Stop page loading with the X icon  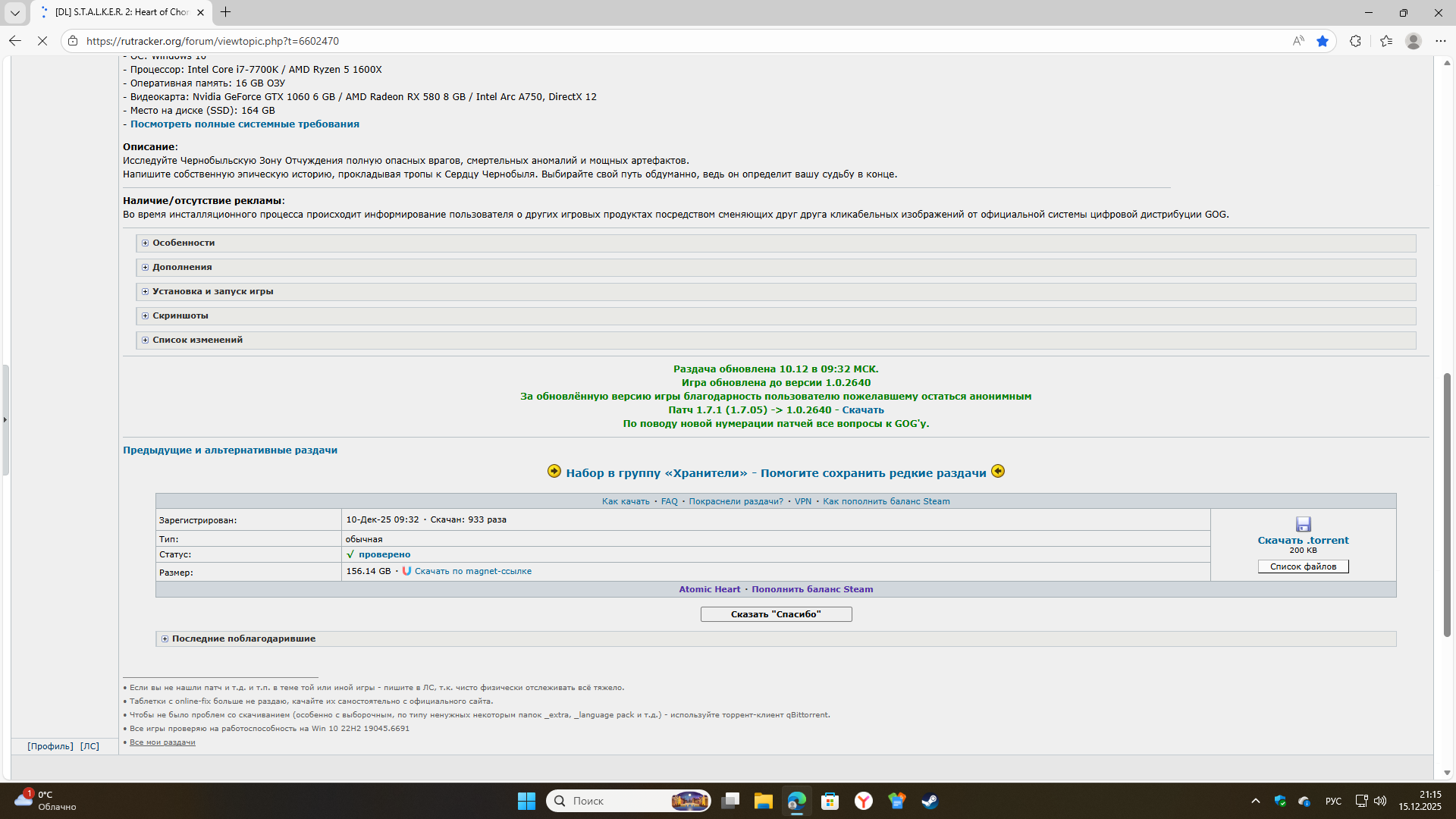click(x=42, y=41)
